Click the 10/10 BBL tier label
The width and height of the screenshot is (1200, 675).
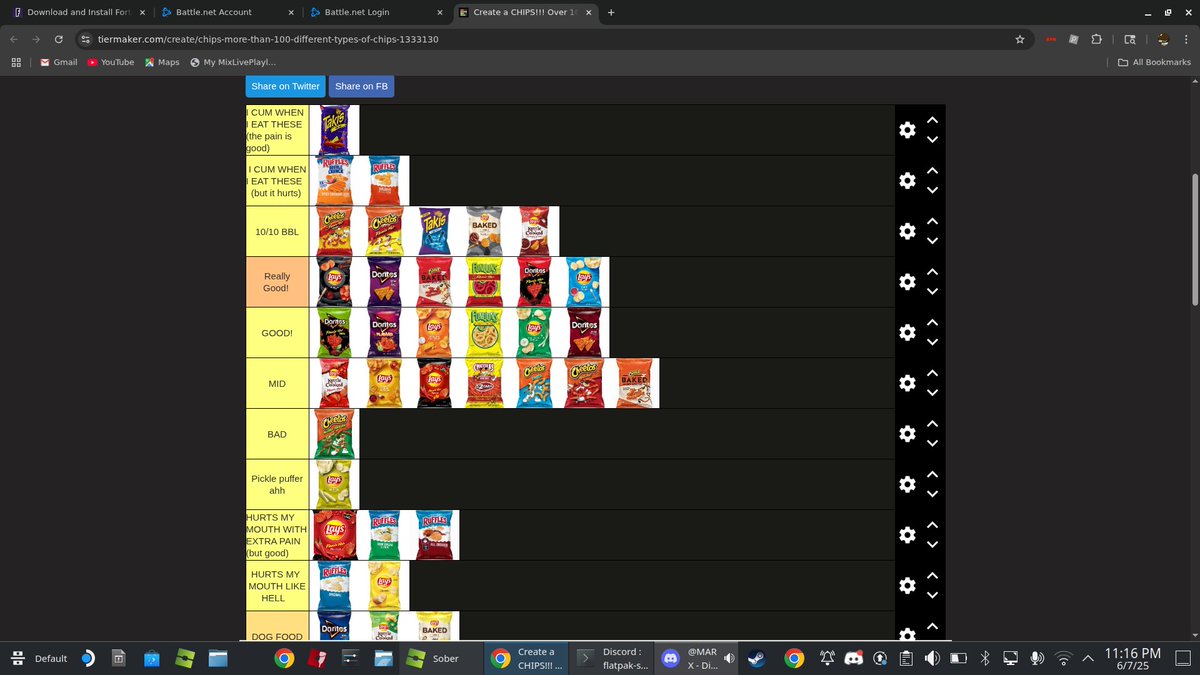point(277,231)
